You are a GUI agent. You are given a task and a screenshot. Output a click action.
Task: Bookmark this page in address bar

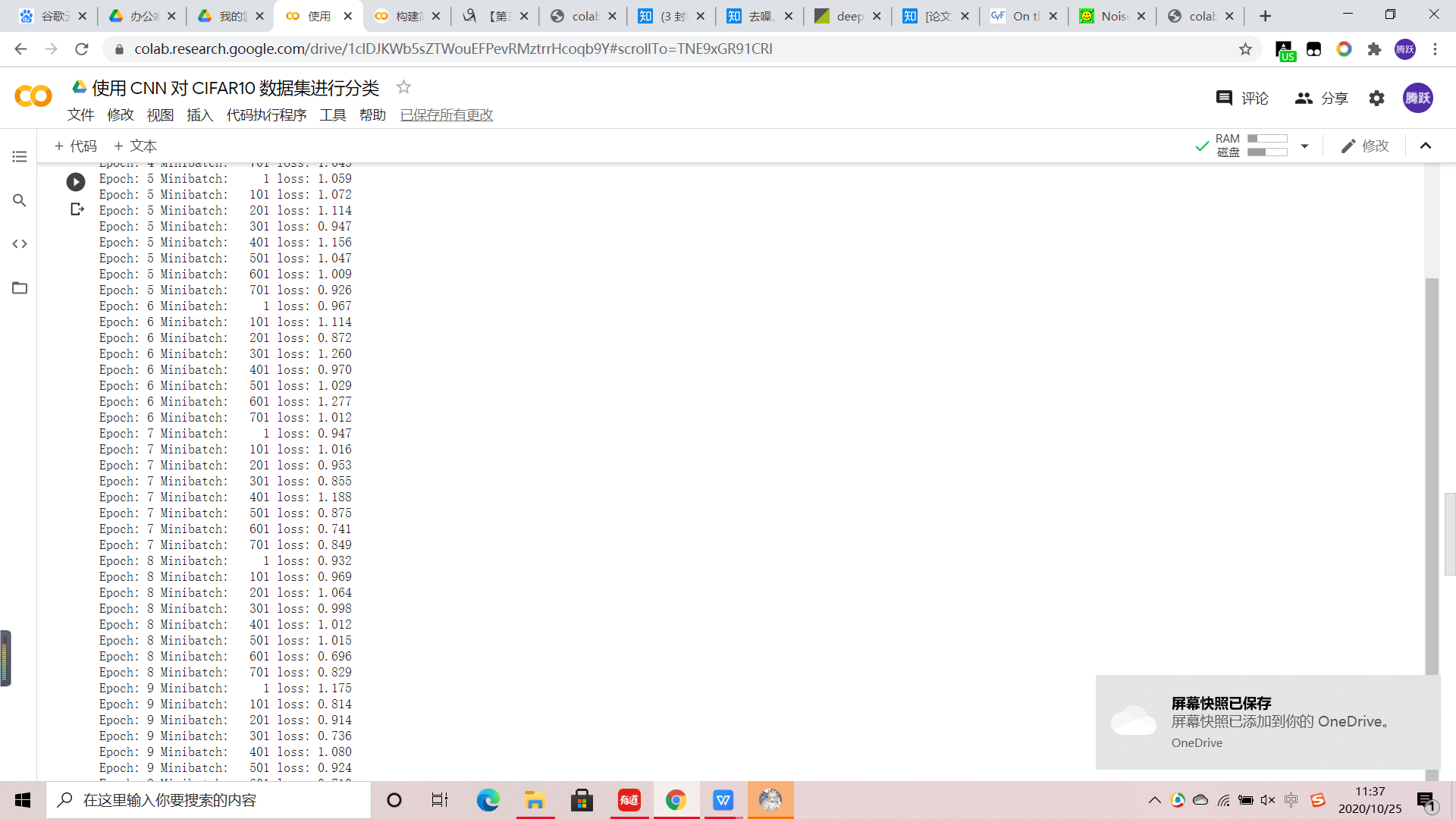(1245, 49)
